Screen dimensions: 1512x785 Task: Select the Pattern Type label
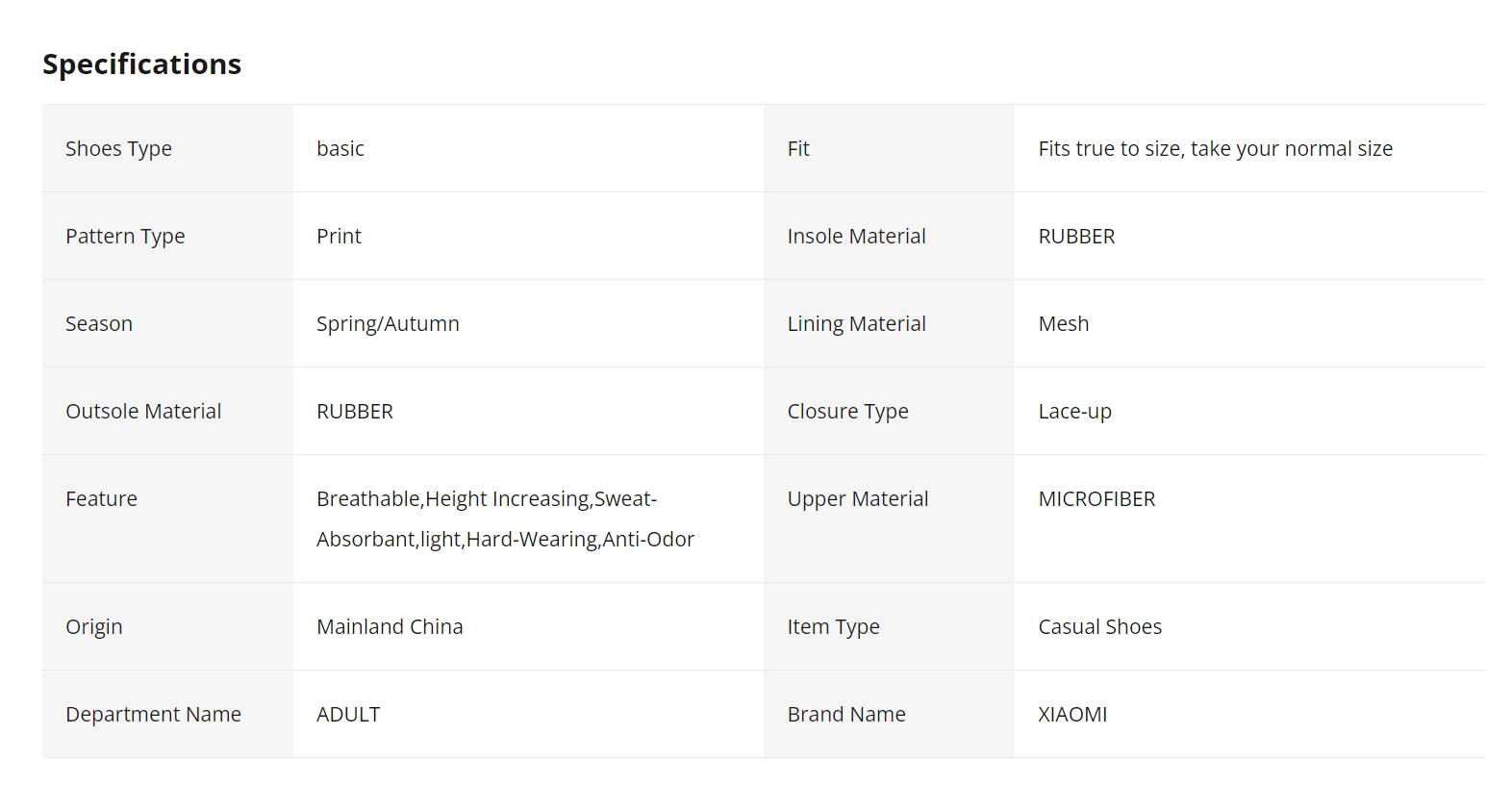[x=125, y=236]
